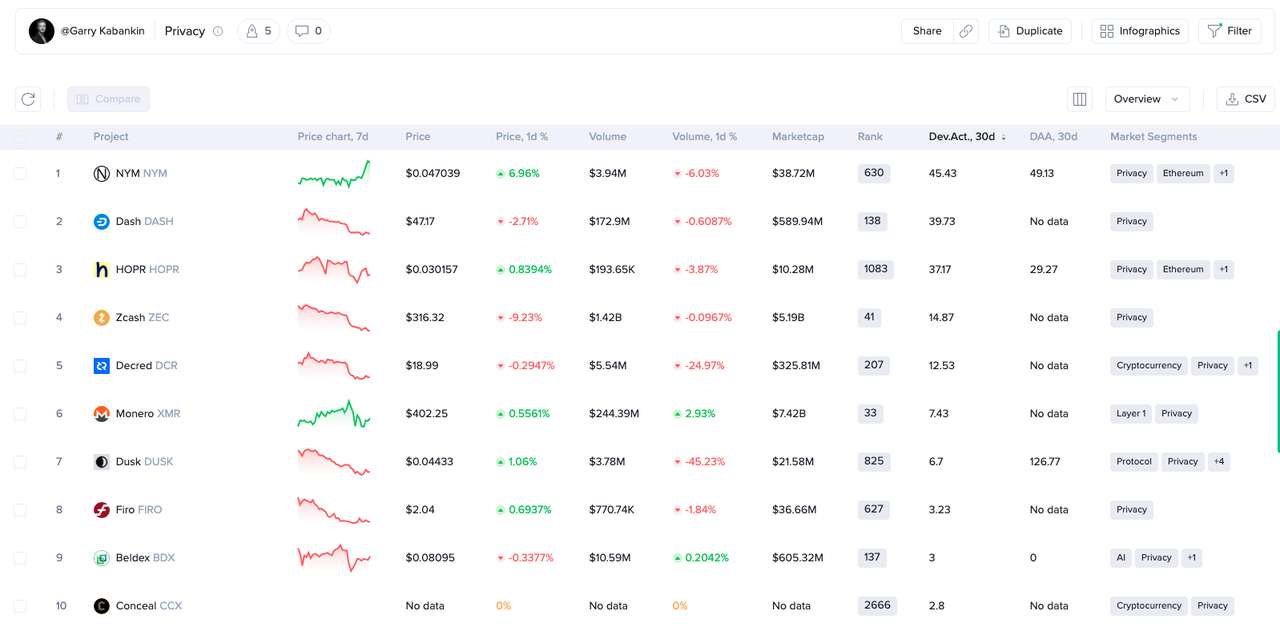This screenshot has width=1280, height=627.
Task: Click the Protocol tag on Dusk
Action: click(1134, 462)
